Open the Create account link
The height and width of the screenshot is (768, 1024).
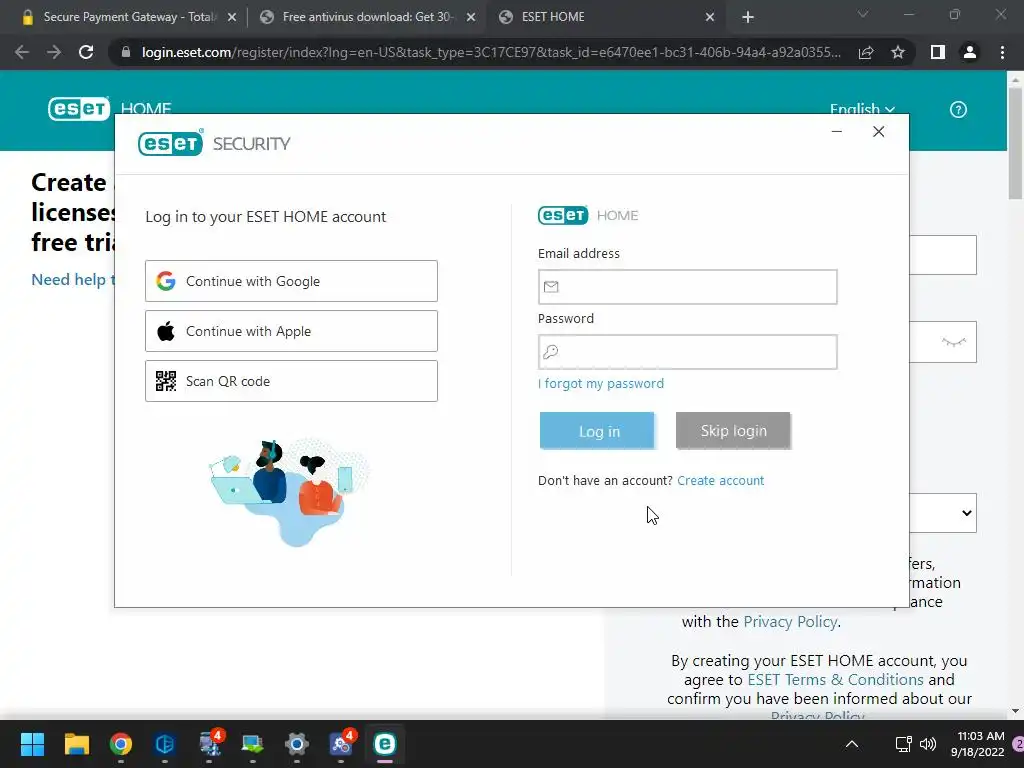point(720,481)
